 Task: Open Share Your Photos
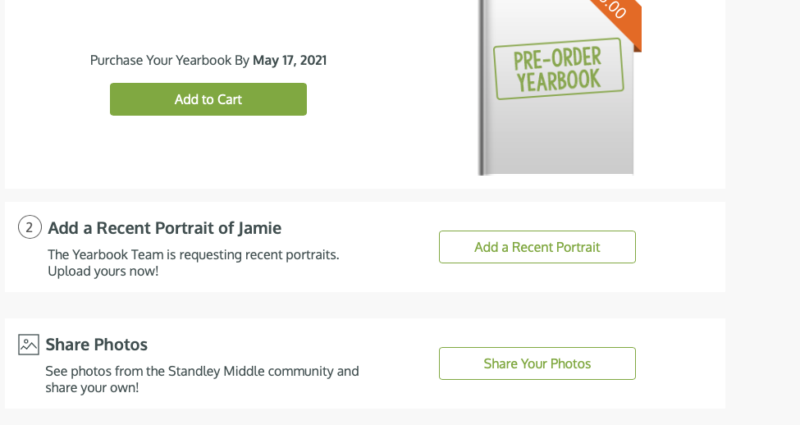point(537,364)
